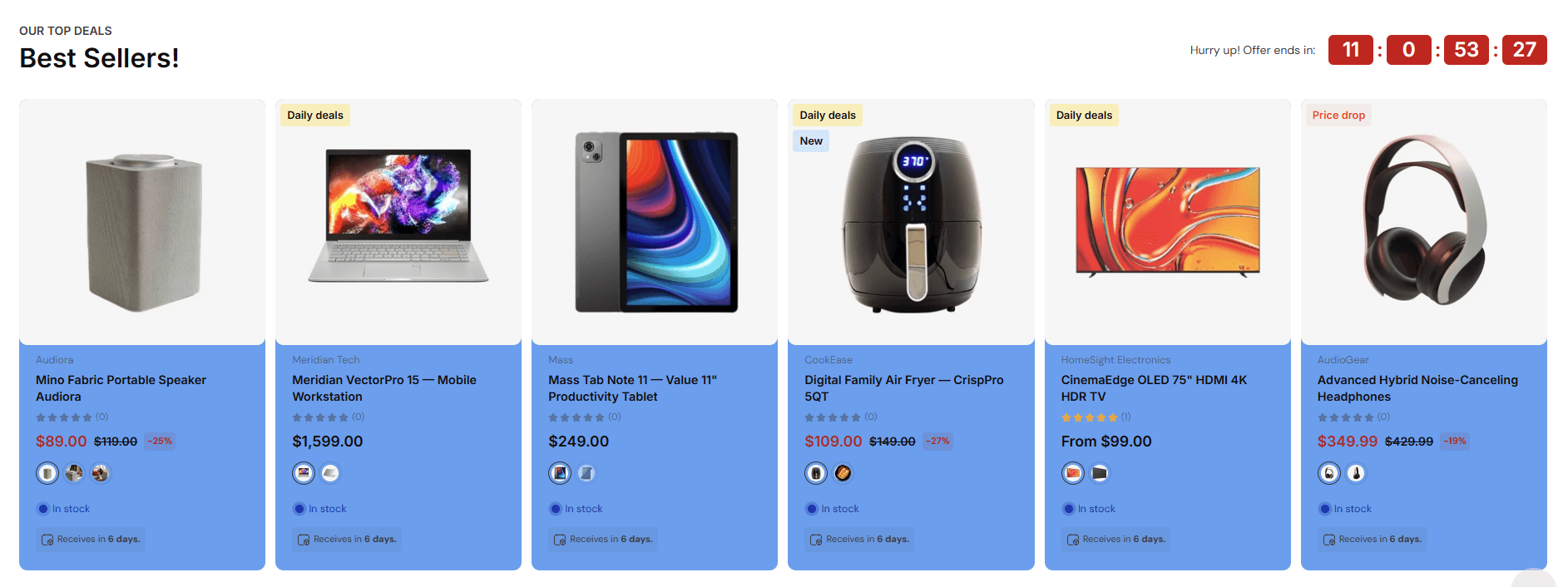The image size is (1568, 587).
Task: Open the Mass Tab Note 11 product link
Action: [633, 388]
